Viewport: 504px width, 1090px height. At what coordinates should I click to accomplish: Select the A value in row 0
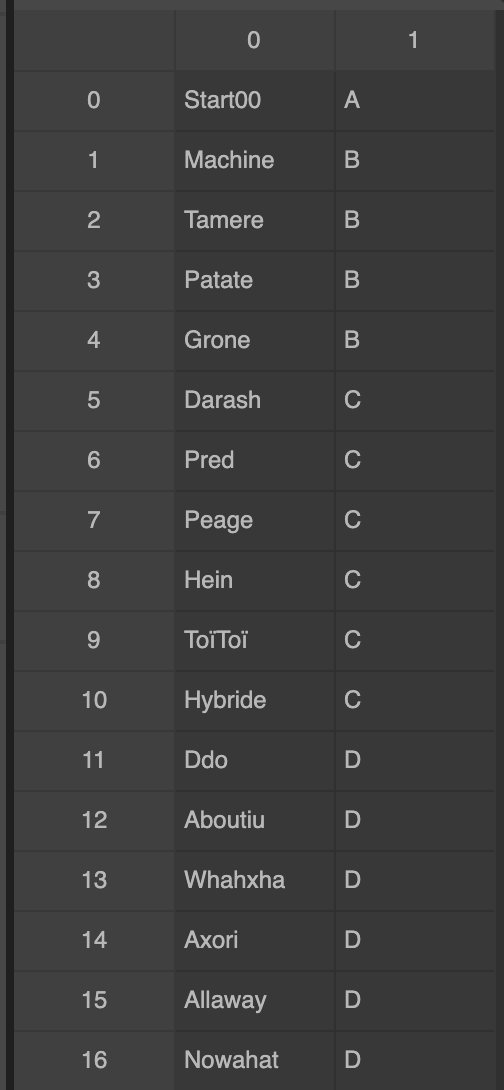[x=414, y=101]
